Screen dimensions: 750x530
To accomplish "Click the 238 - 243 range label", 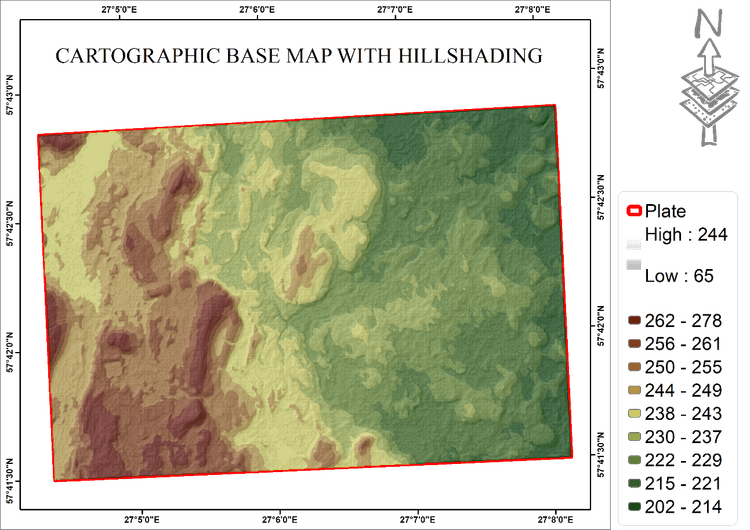I will [684, 412].
